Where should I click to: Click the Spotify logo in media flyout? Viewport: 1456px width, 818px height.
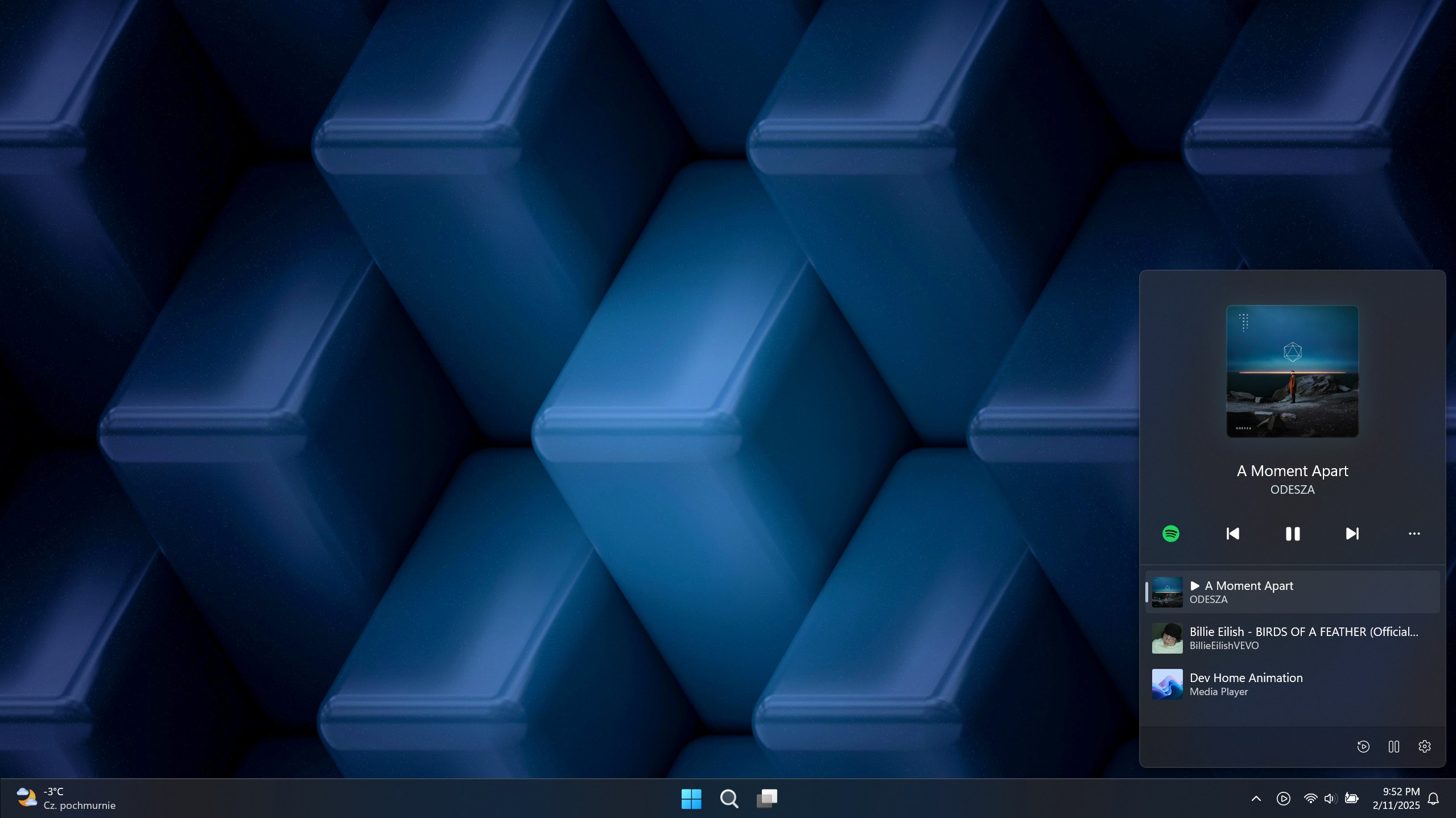1170,534
